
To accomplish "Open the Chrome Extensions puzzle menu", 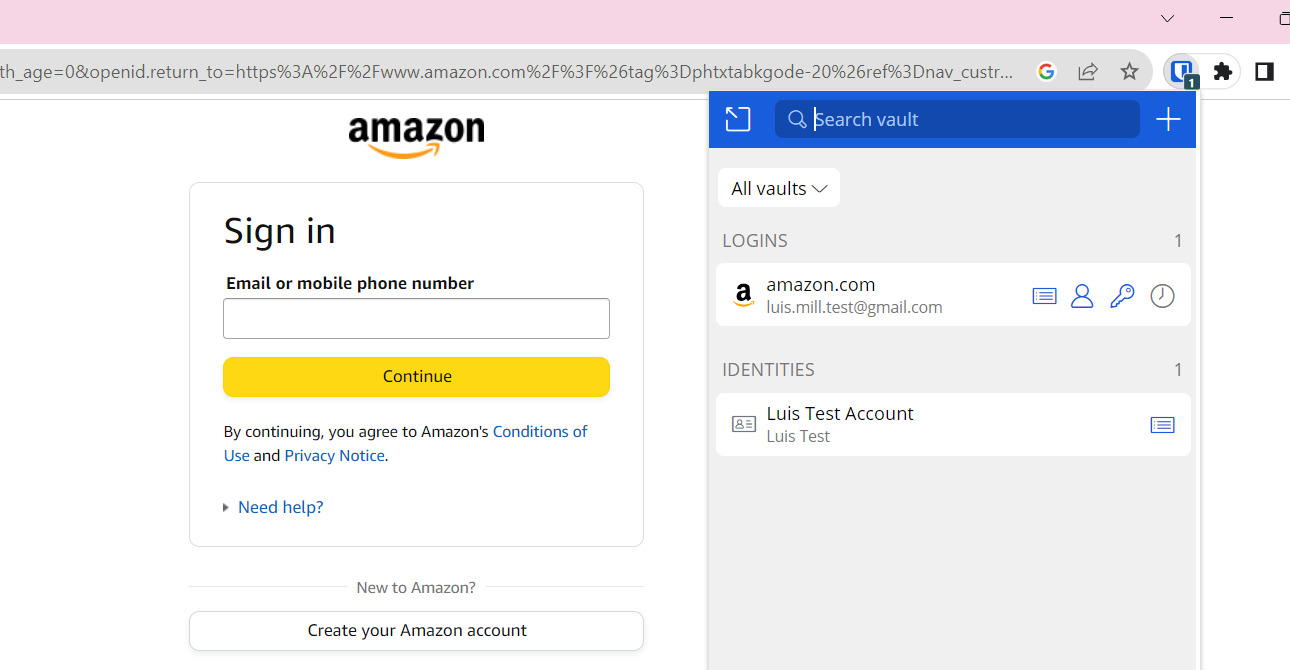I will pos(1222,72).
